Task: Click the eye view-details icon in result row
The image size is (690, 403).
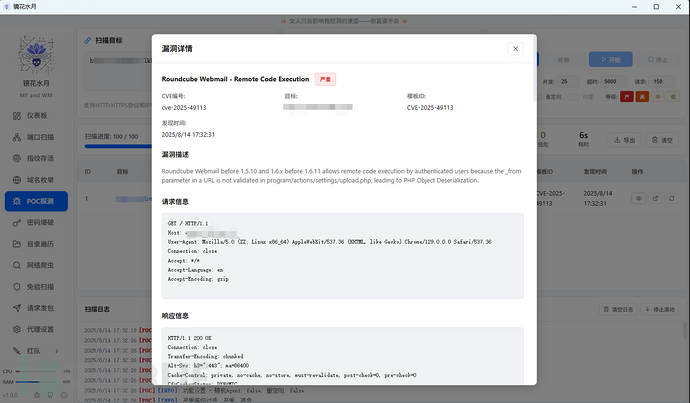Action: (639, 198)
